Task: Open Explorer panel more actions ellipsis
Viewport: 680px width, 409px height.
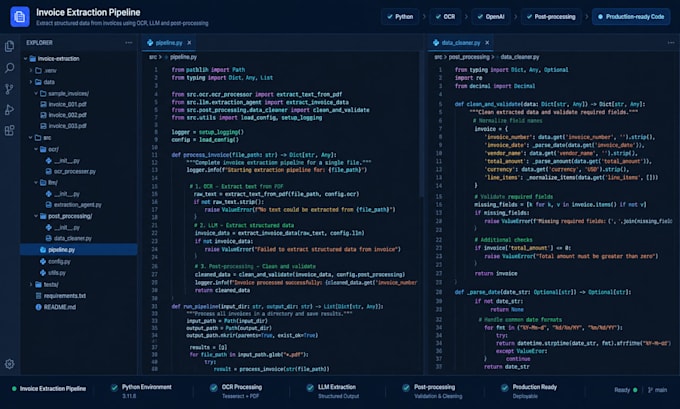Action: pos(129,43)
